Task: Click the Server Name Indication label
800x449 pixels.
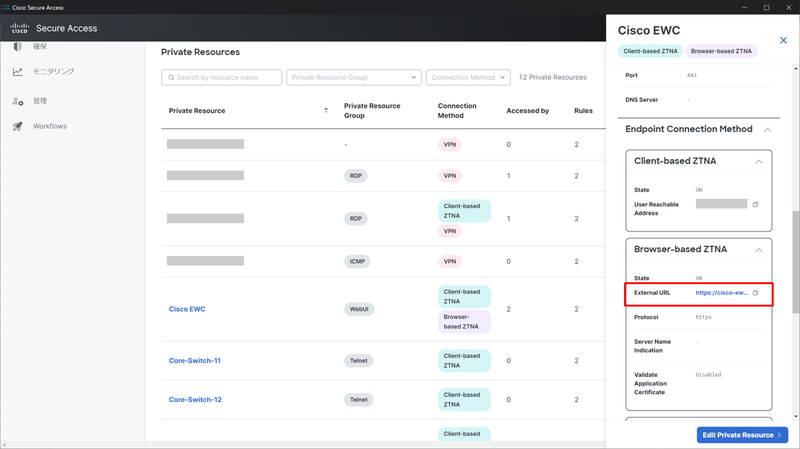Action: coord(653,346)
